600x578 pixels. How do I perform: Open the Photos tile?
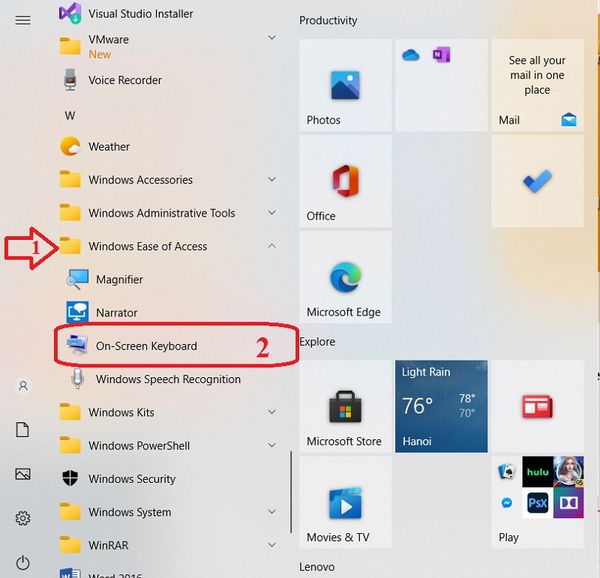coord(345,85)
